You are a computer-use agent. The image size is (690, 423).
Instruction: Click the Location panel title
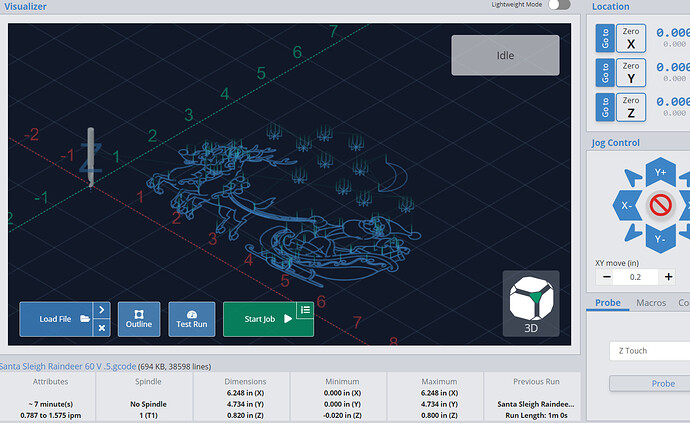[610, 7]
